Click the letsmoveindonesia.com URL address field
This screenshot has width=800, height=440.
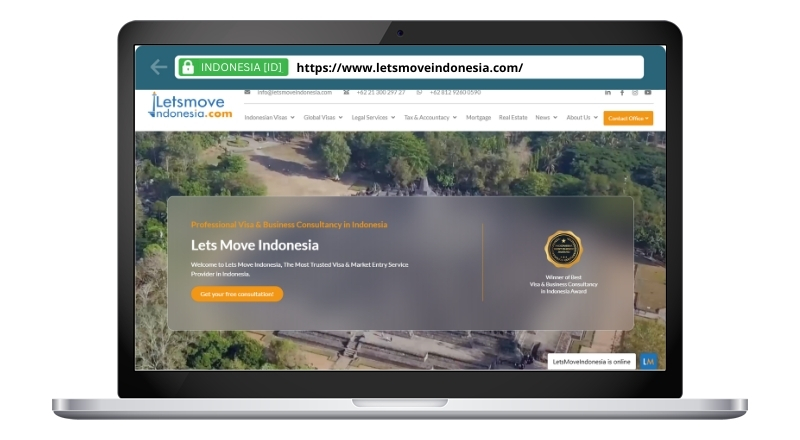pos(410,67)
